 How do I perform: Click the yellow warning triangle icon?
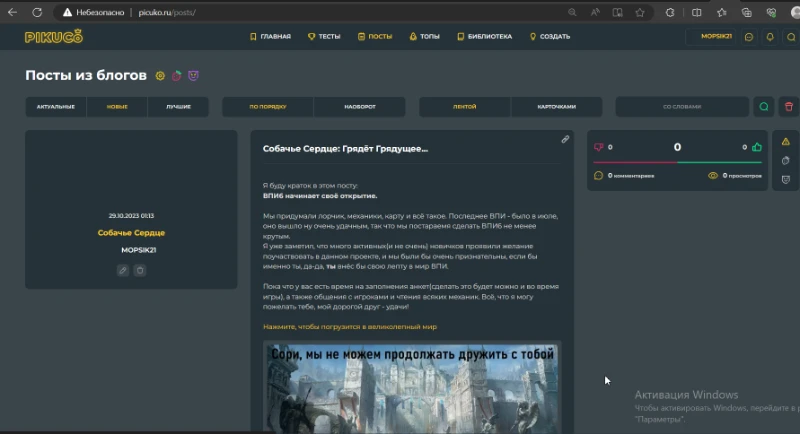coord(786,142)
